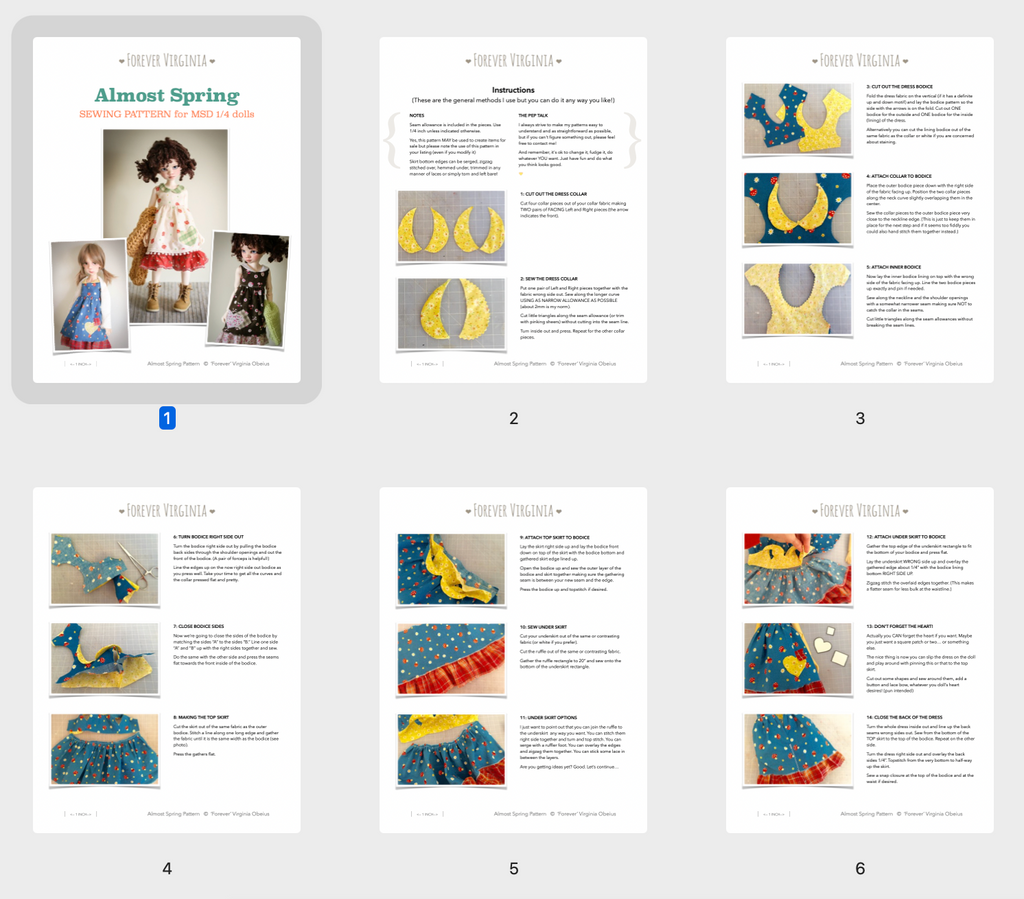Click the page number 6 label
The height and width of the screenshot is (899, 1024).
(860, 869)
